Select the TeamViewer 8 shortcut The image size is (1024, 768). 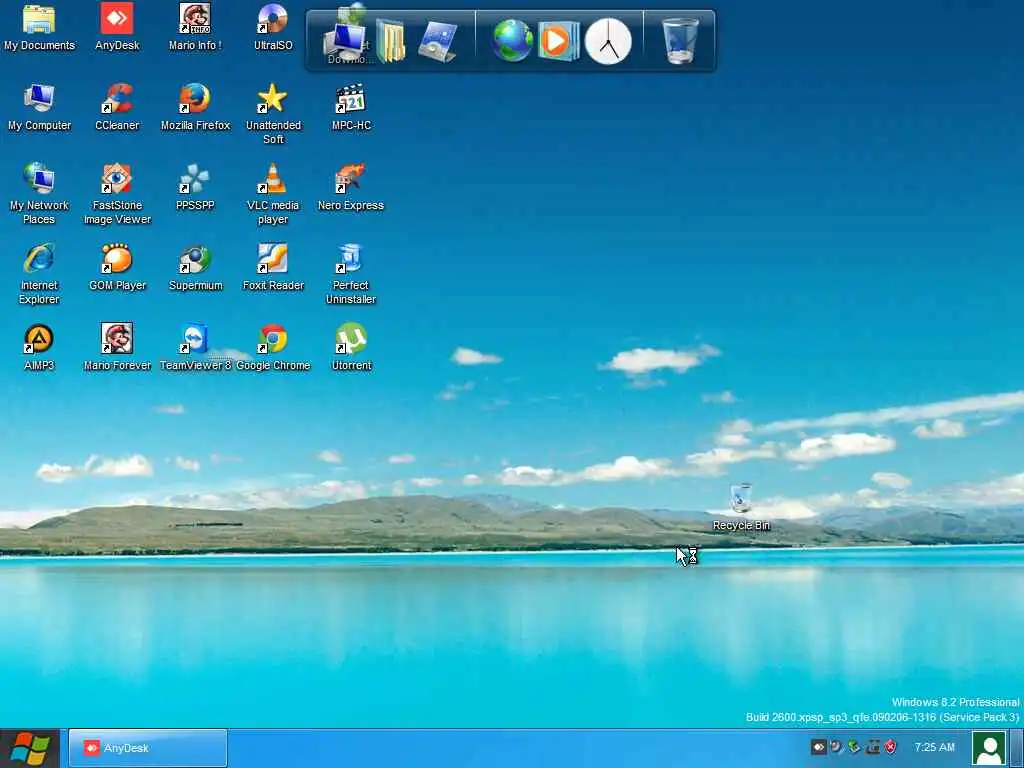coord(195,347)
